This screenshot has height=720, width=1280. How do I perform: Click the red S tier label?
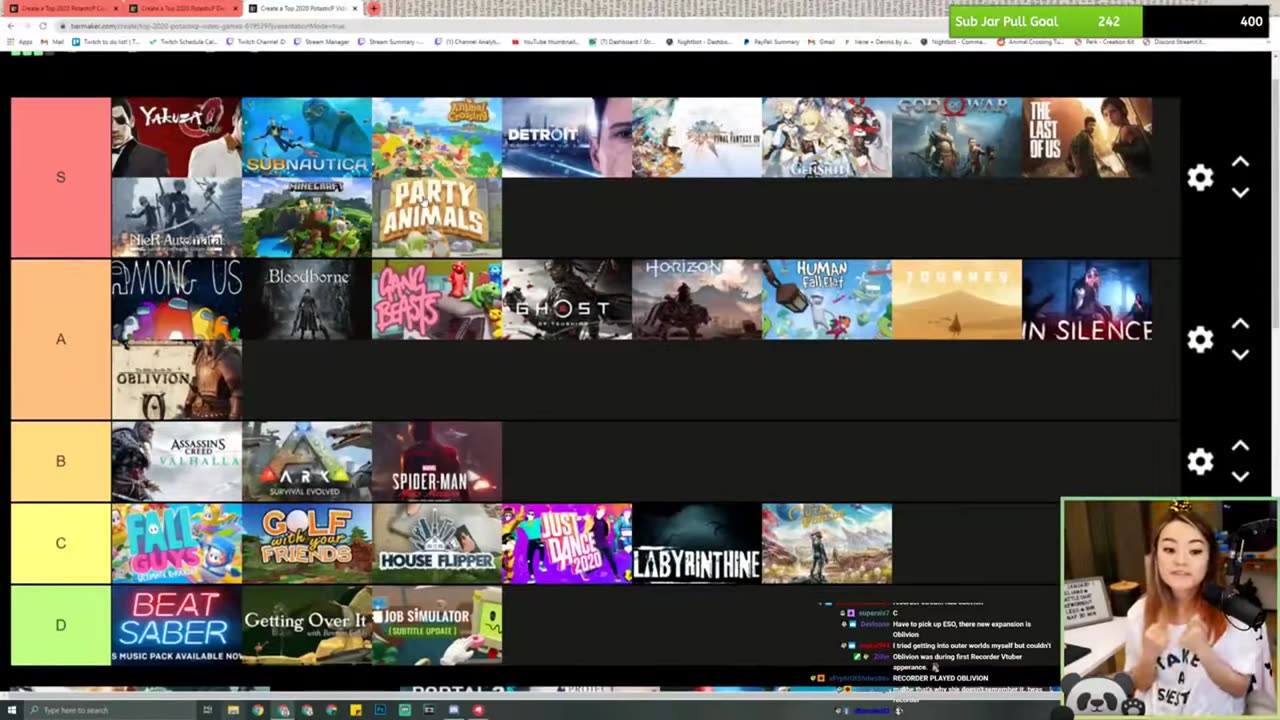61,177
